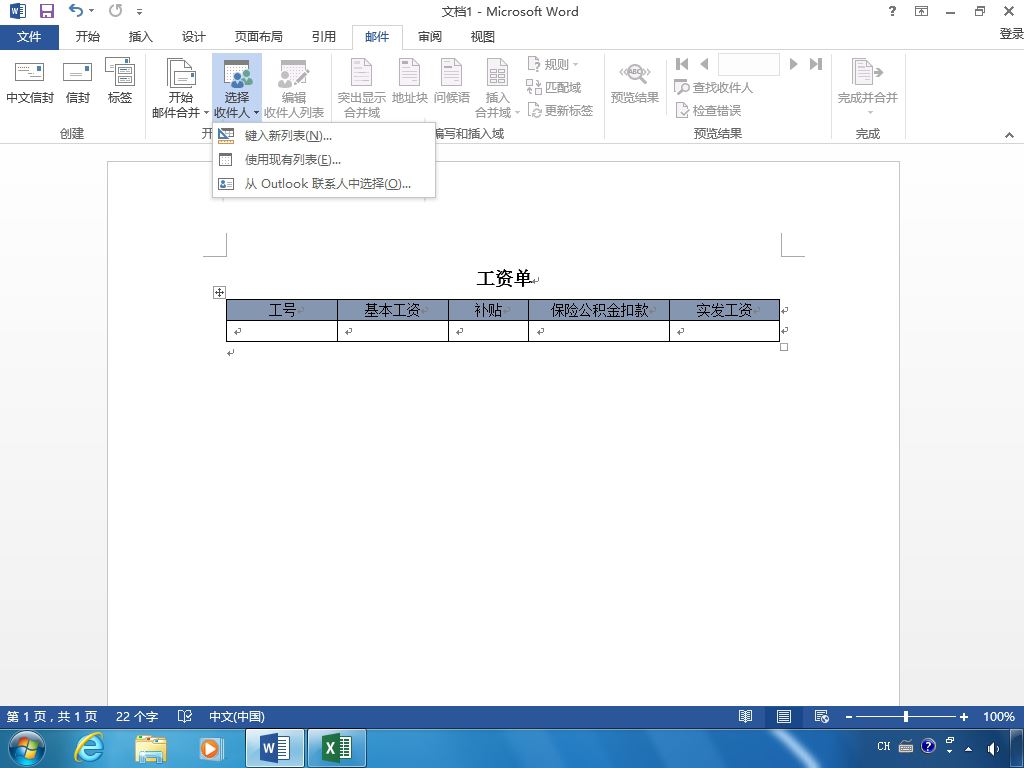Click the zoom in plus button

[964, 717]
